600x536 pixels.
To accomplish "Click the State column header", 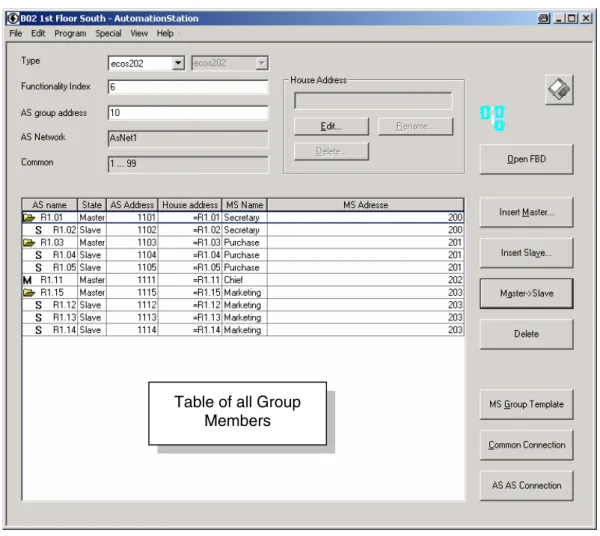I will pos(92,205).
